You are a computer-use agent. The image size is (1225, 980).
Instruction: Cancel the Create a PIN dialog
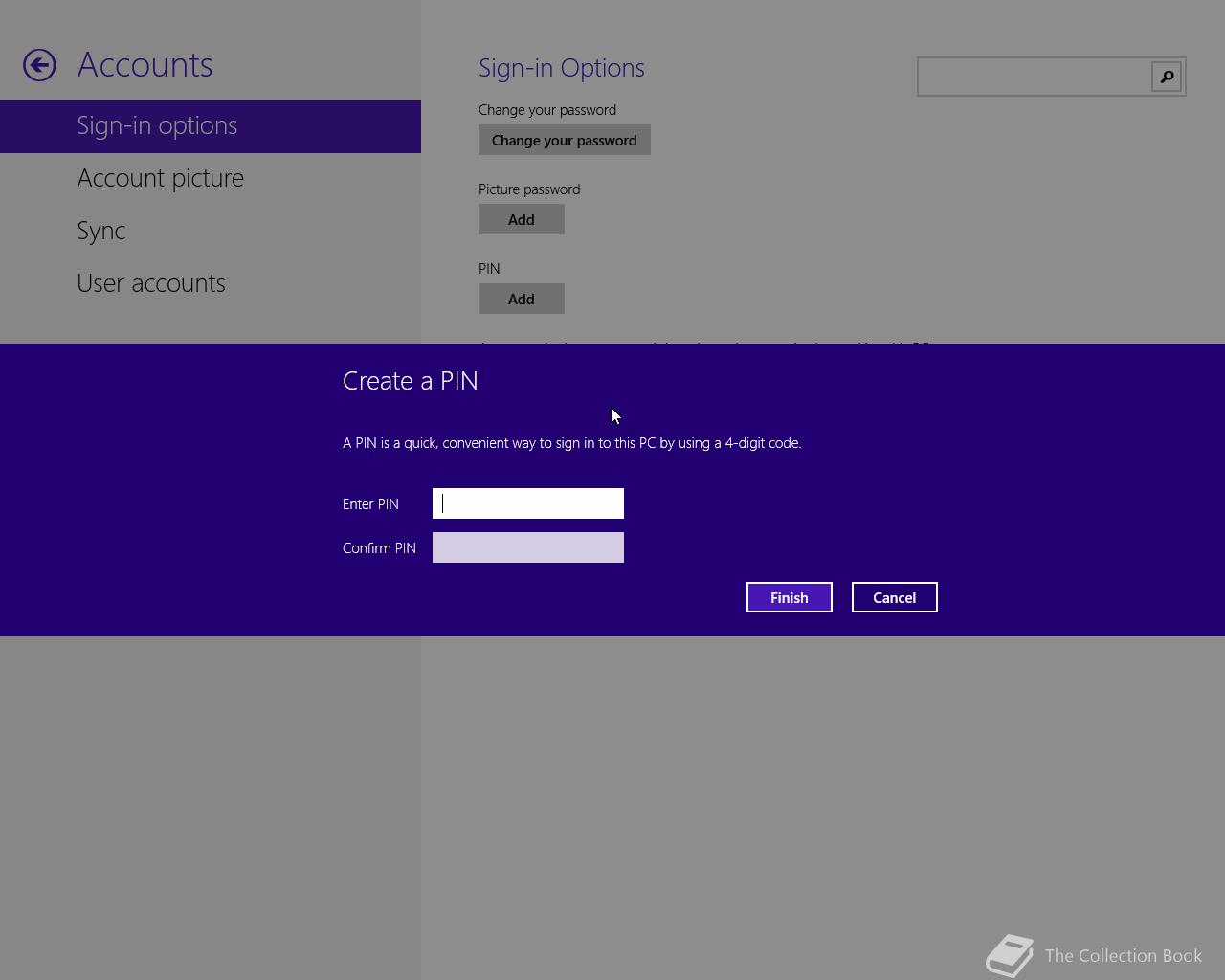[895, 597]
